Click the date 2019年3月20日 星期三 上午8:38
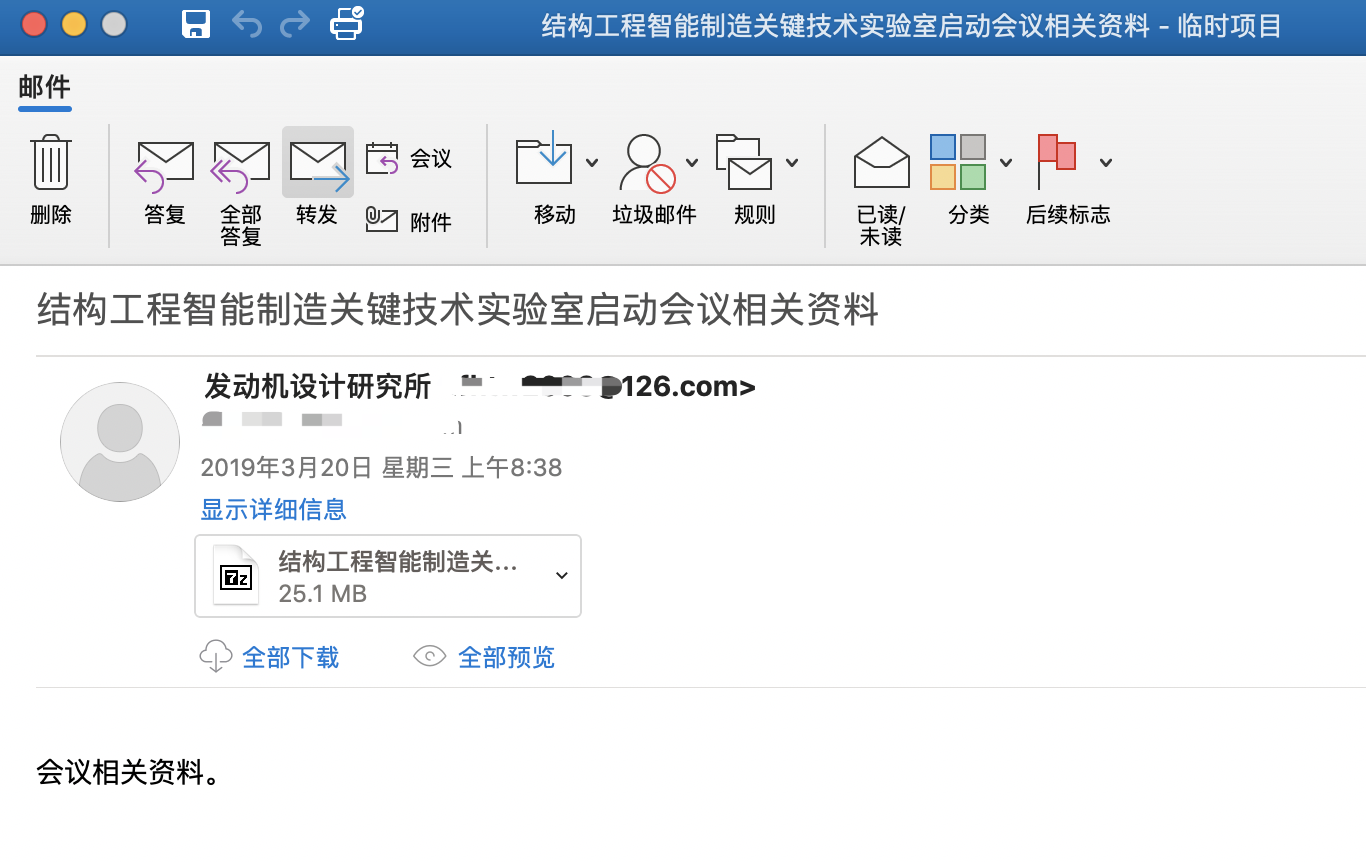 click(x=382, y=467)
